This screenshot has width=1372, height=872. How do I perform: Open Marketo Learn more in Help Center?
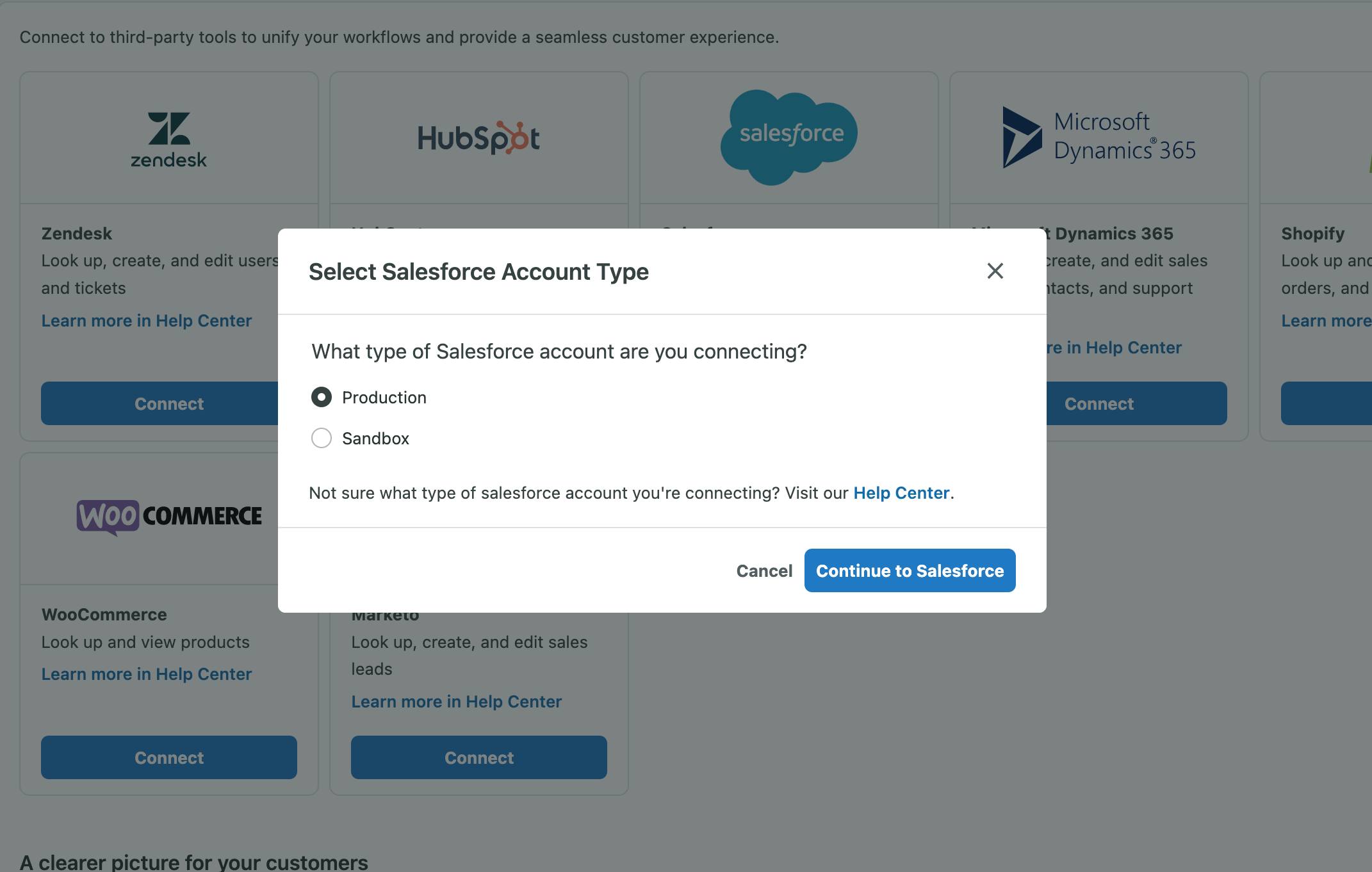[457, 701]
